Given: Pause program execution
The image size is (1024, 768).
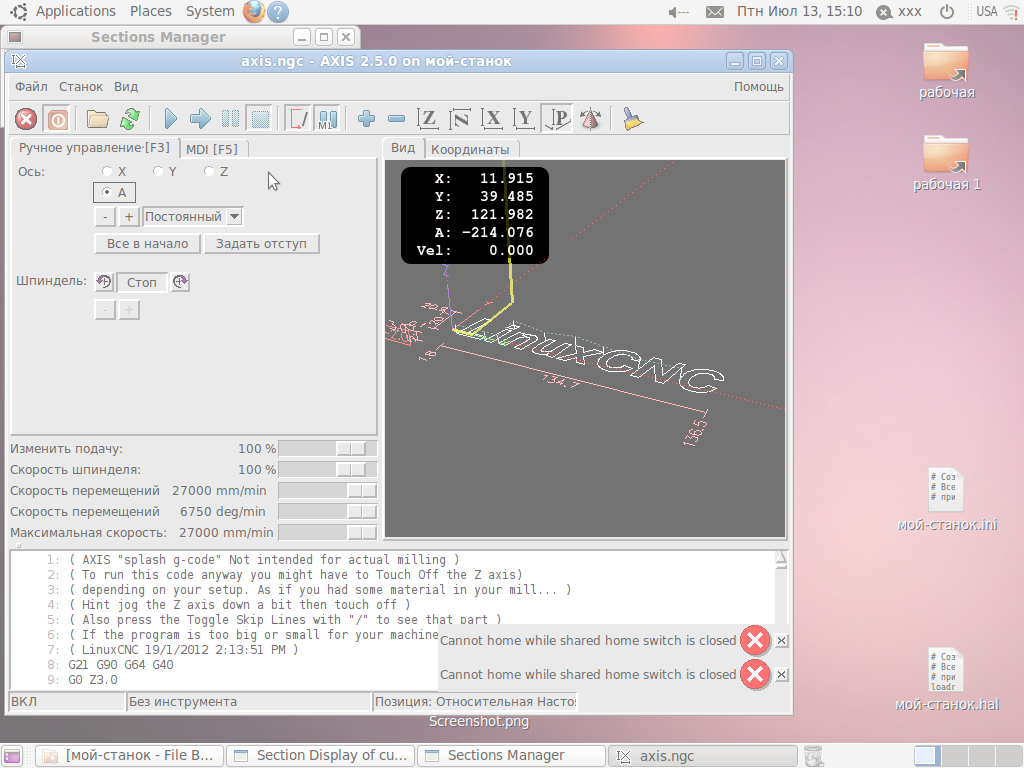Looking at the screenshot, I should point(230,119).
